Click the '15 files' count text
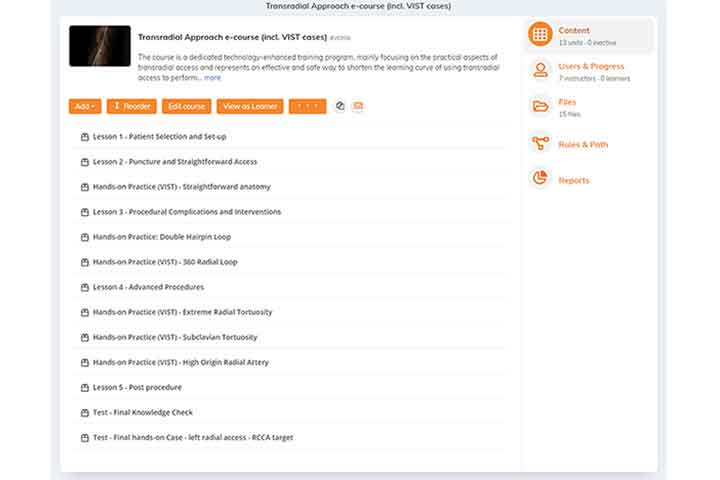720x480 pixels. (569, 114)
